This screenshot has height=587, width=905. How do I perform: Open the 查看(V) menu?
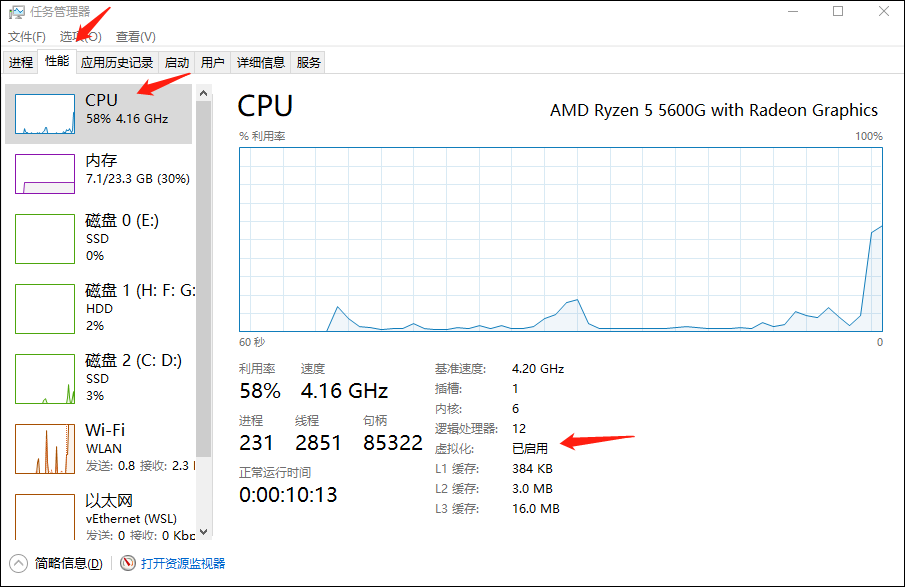(136, 37)
